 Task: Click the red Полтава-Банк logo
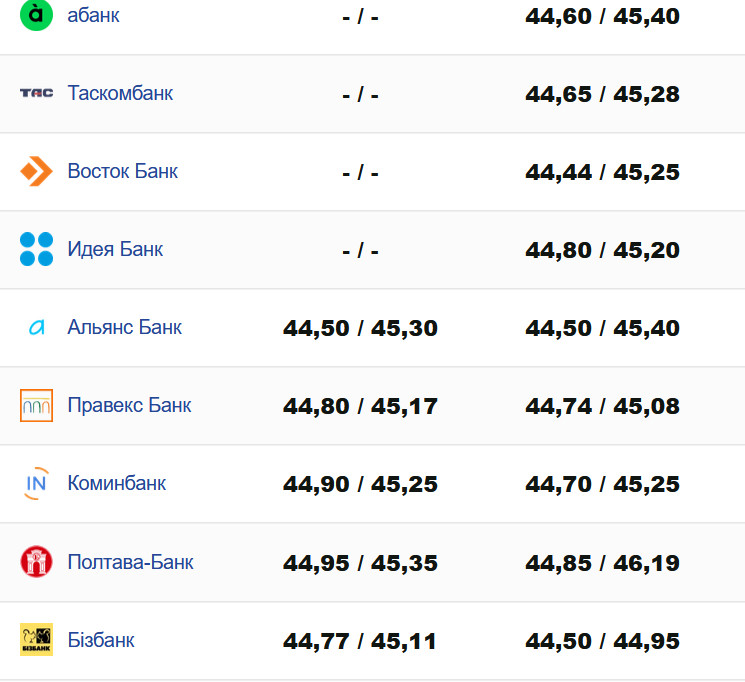(36, 561)
